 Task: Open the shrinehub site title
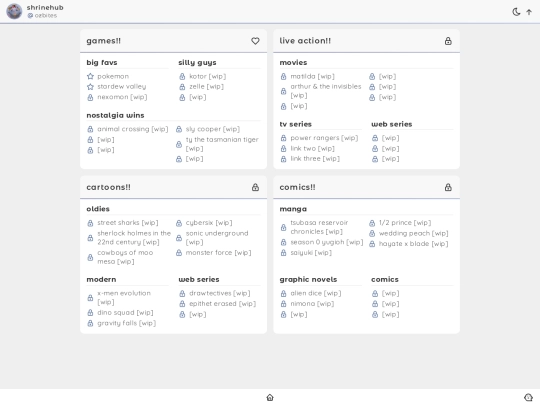click(45, 7)
